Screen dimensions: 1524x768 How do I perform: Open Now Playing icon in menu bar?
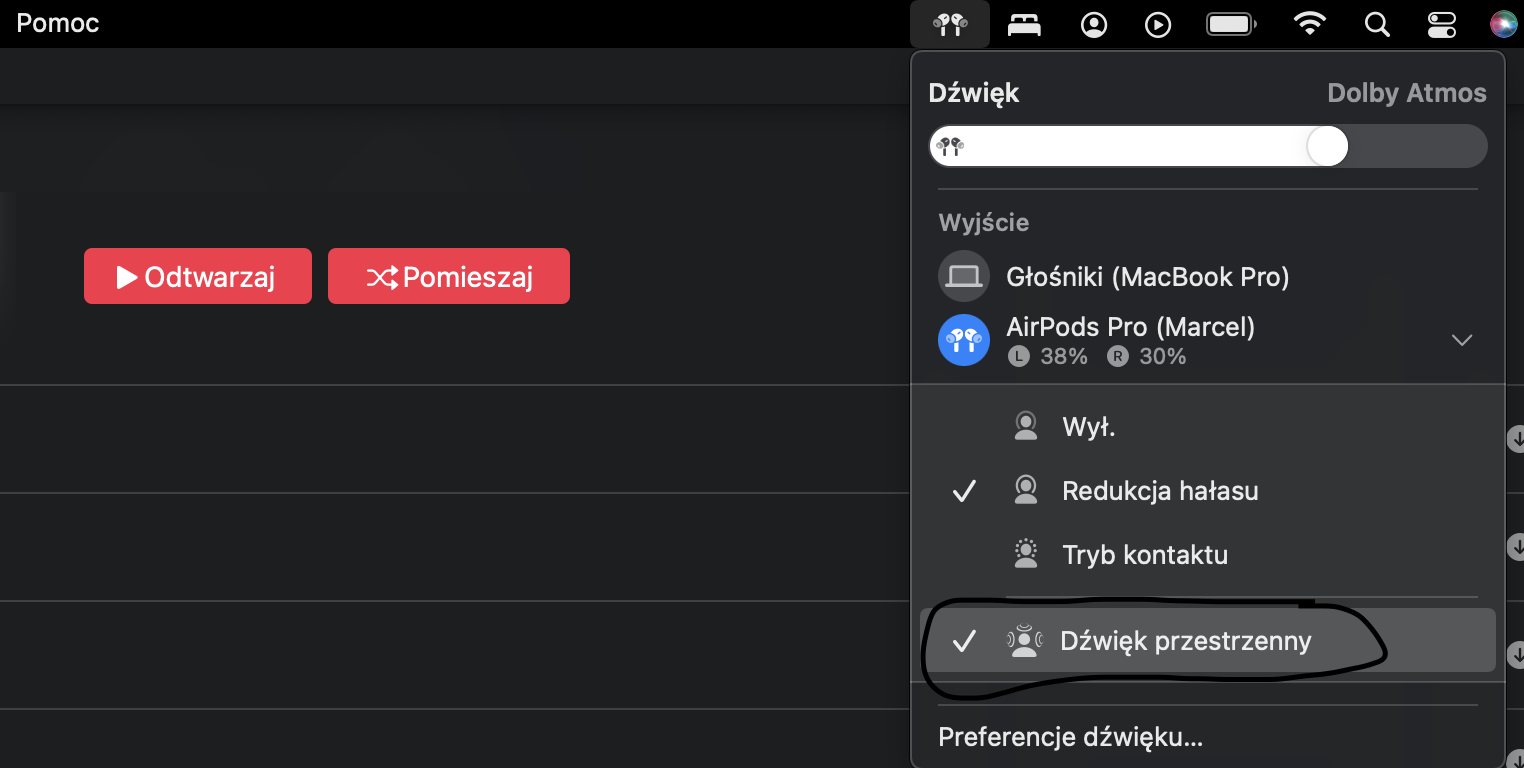[x=1158, y=24]
